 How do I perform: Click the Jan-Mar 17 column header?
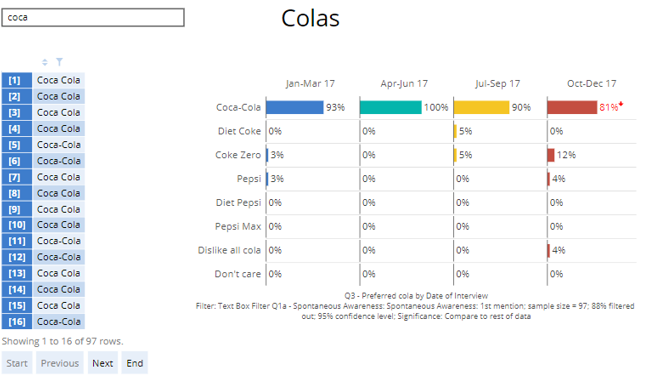(310, 84)
